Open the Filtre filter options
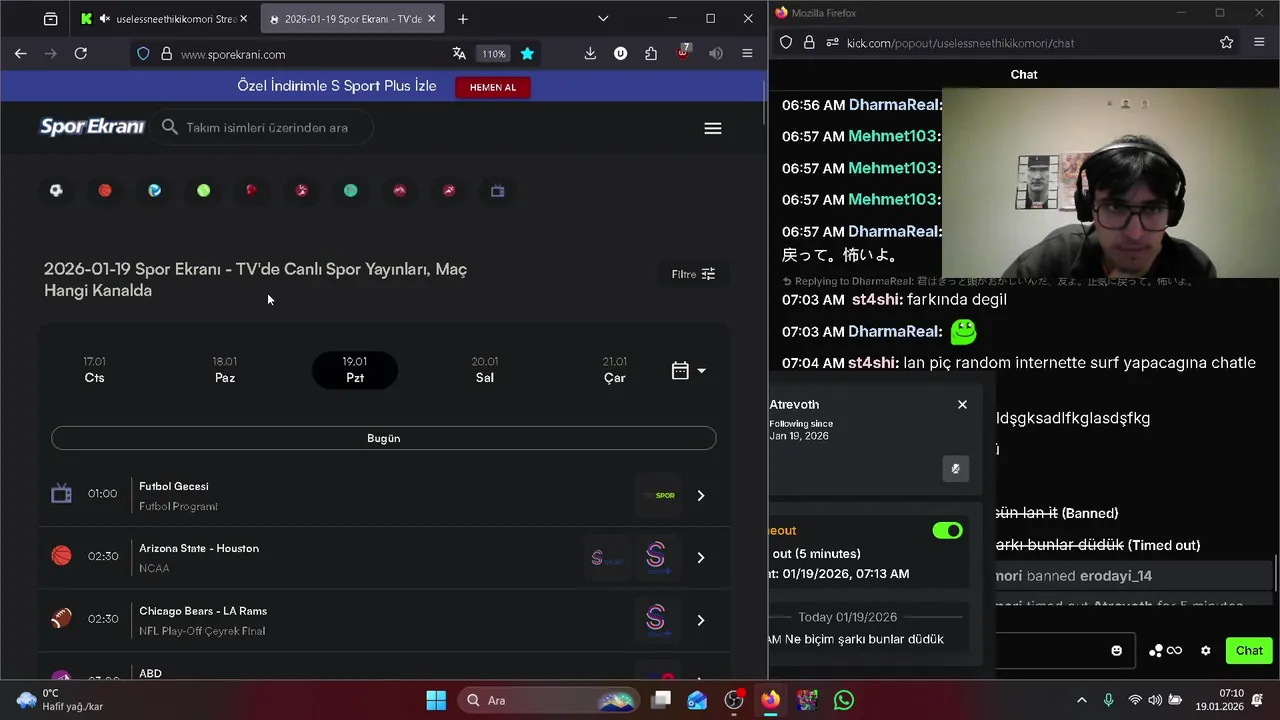Screen dimensions: 1280x720 [693, 274]
